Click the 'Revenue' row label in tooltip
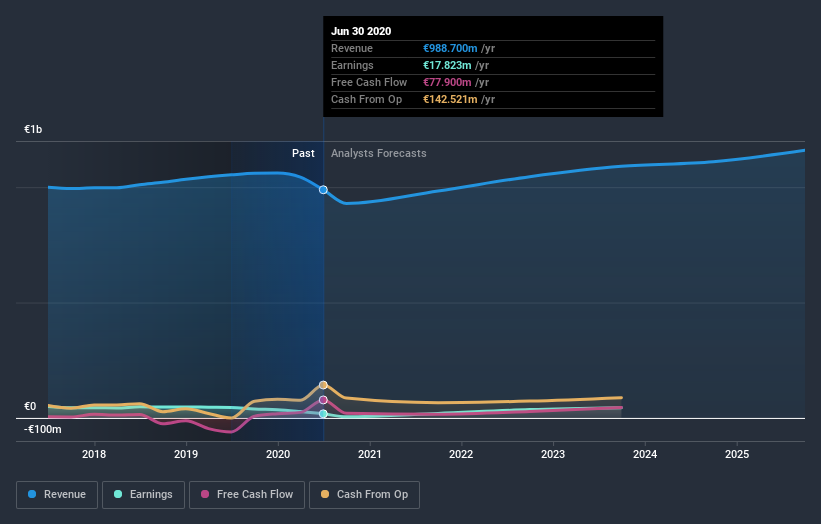The height and width of the screenshot is (524, 821). click(x=352, y=48)
